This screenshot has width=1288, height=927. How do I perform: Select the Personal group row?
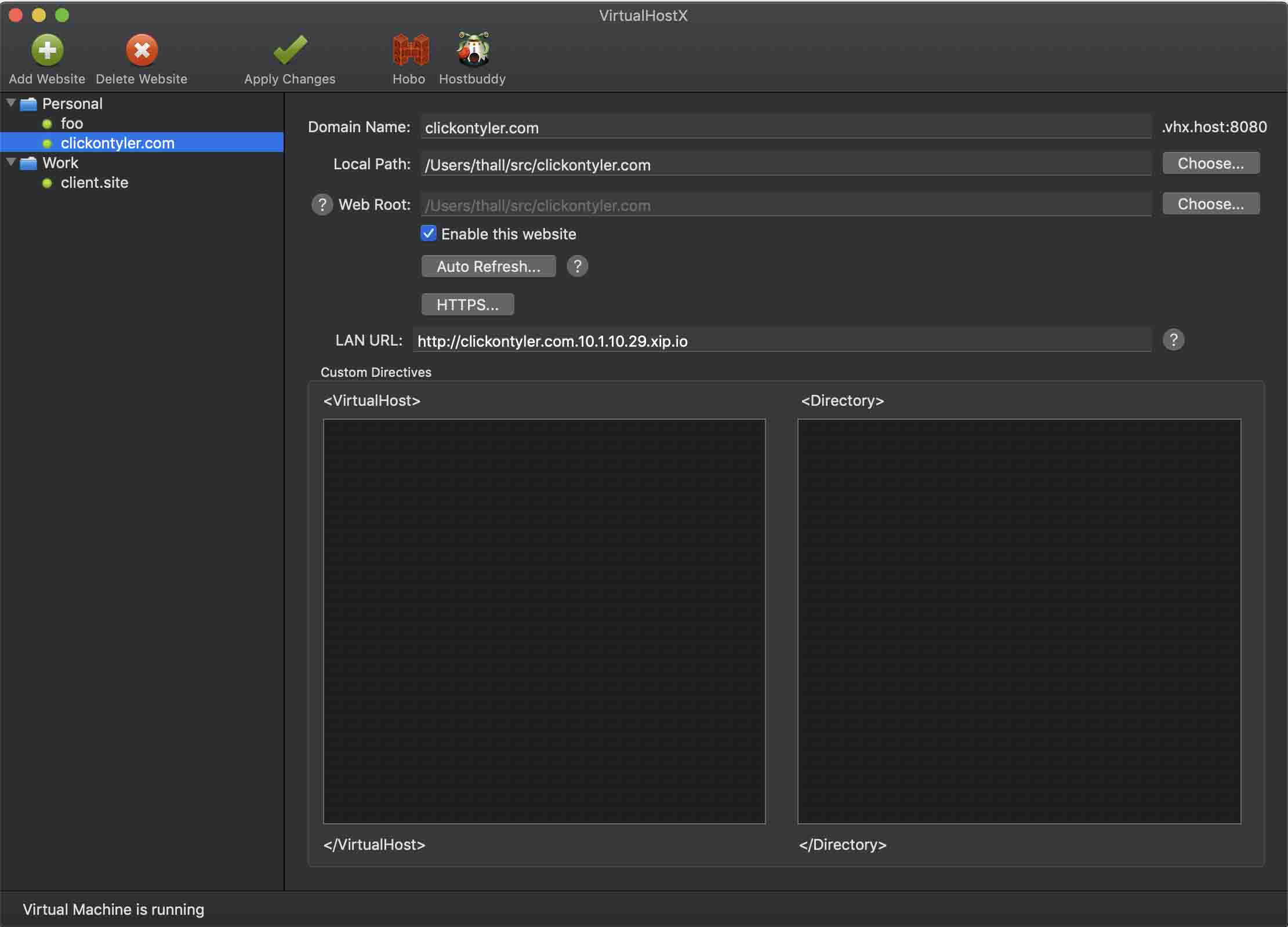(x=142, y=104)
